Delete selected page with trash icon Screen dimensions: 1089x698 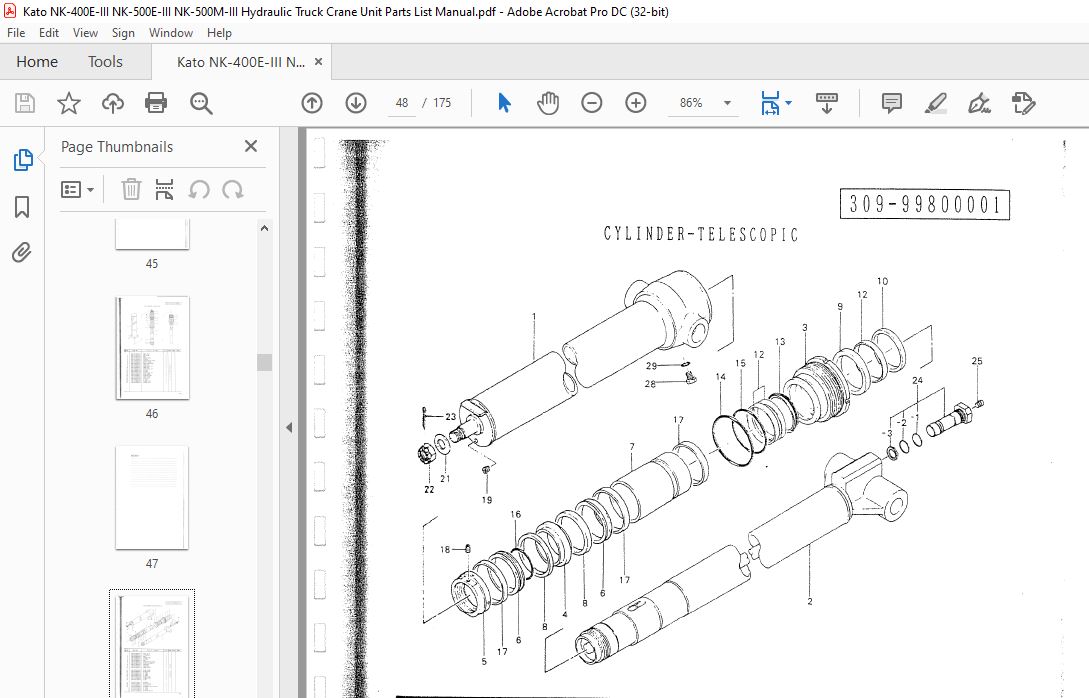[131, 189]
